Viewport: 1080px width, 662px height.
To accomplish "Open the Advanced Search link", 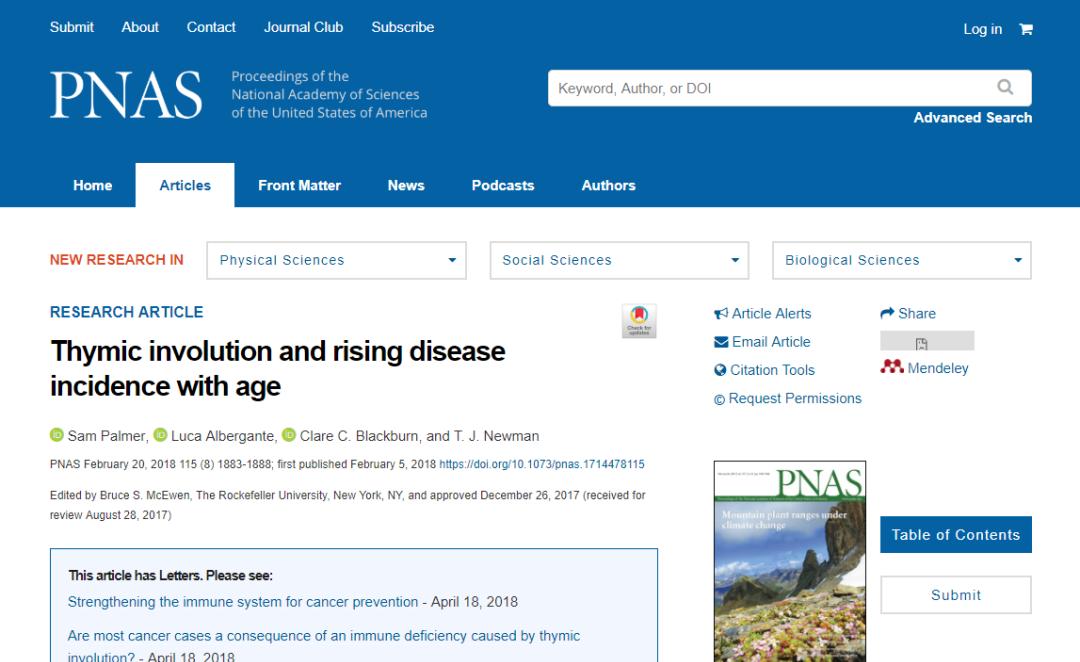I will (x=972, y=118).
